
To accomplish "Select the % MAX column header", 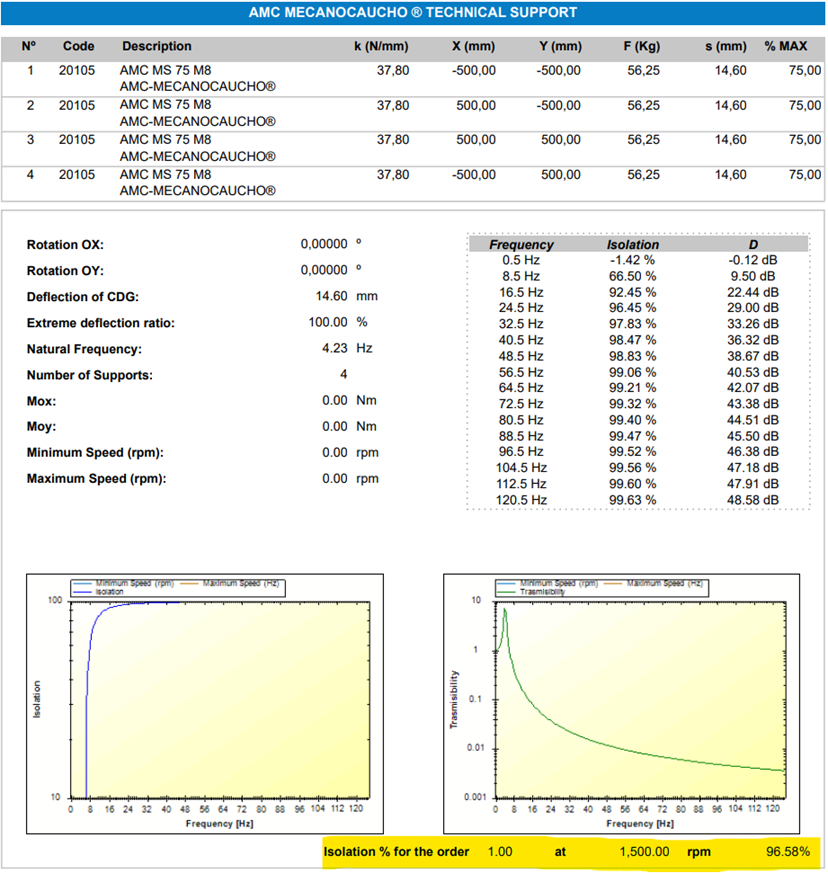I will [x=786, y=46].
